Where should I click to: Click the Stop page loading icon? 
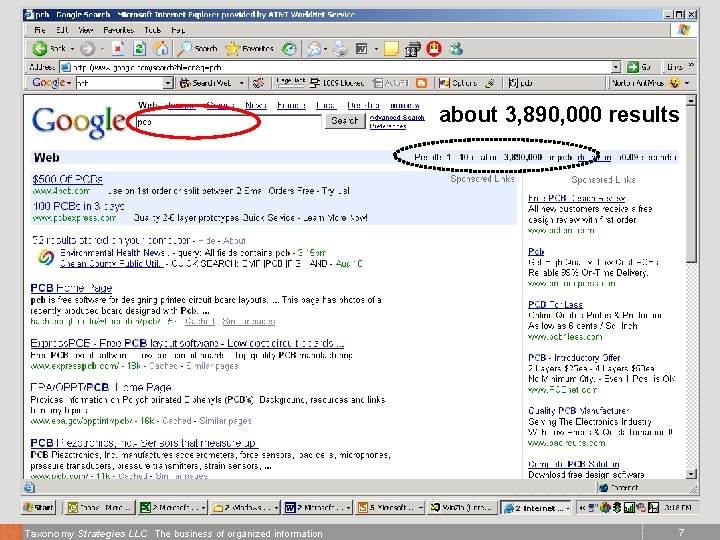click(118, 48)
